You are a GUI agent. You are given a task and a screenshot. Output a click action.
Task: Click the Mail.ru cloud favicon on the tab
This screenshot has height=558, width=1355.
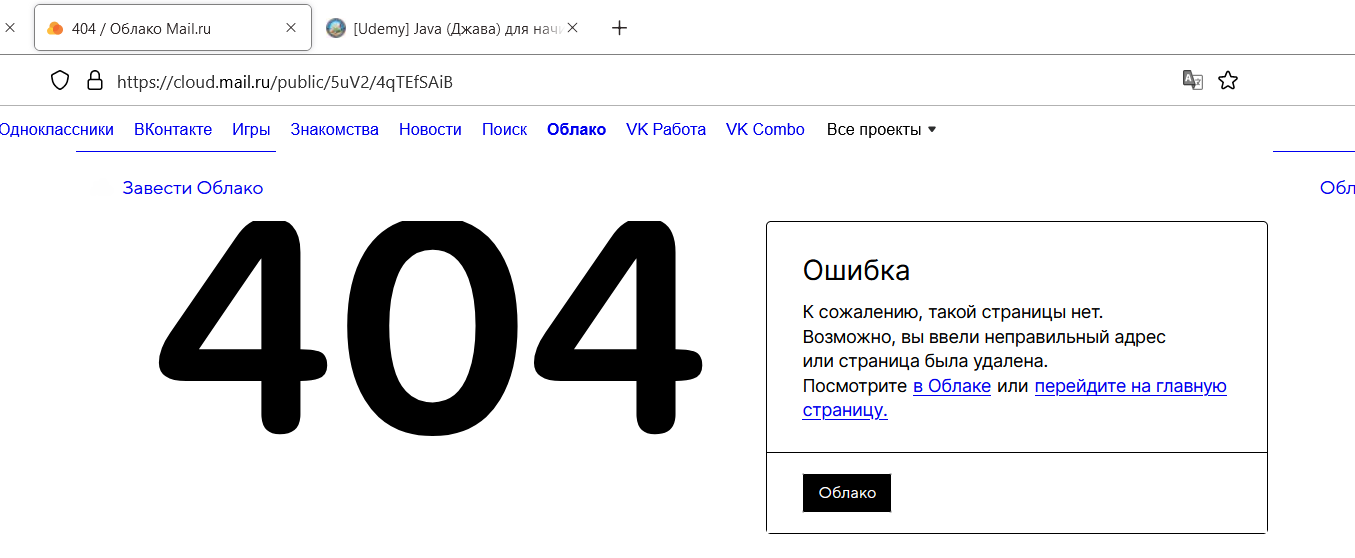click(56, 28)
